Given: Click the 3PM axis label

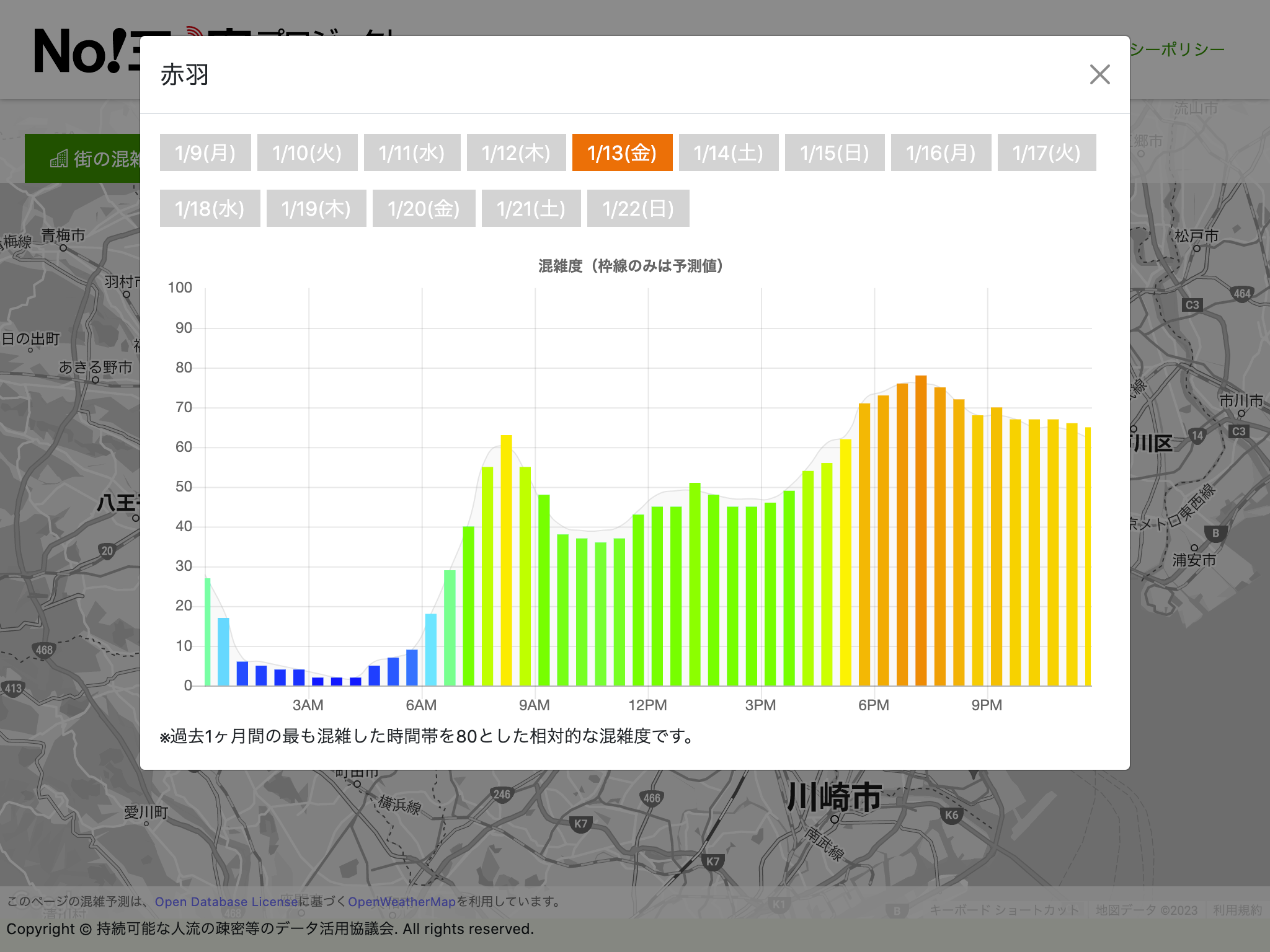Looking at the screenshot, I should (760, 705).
